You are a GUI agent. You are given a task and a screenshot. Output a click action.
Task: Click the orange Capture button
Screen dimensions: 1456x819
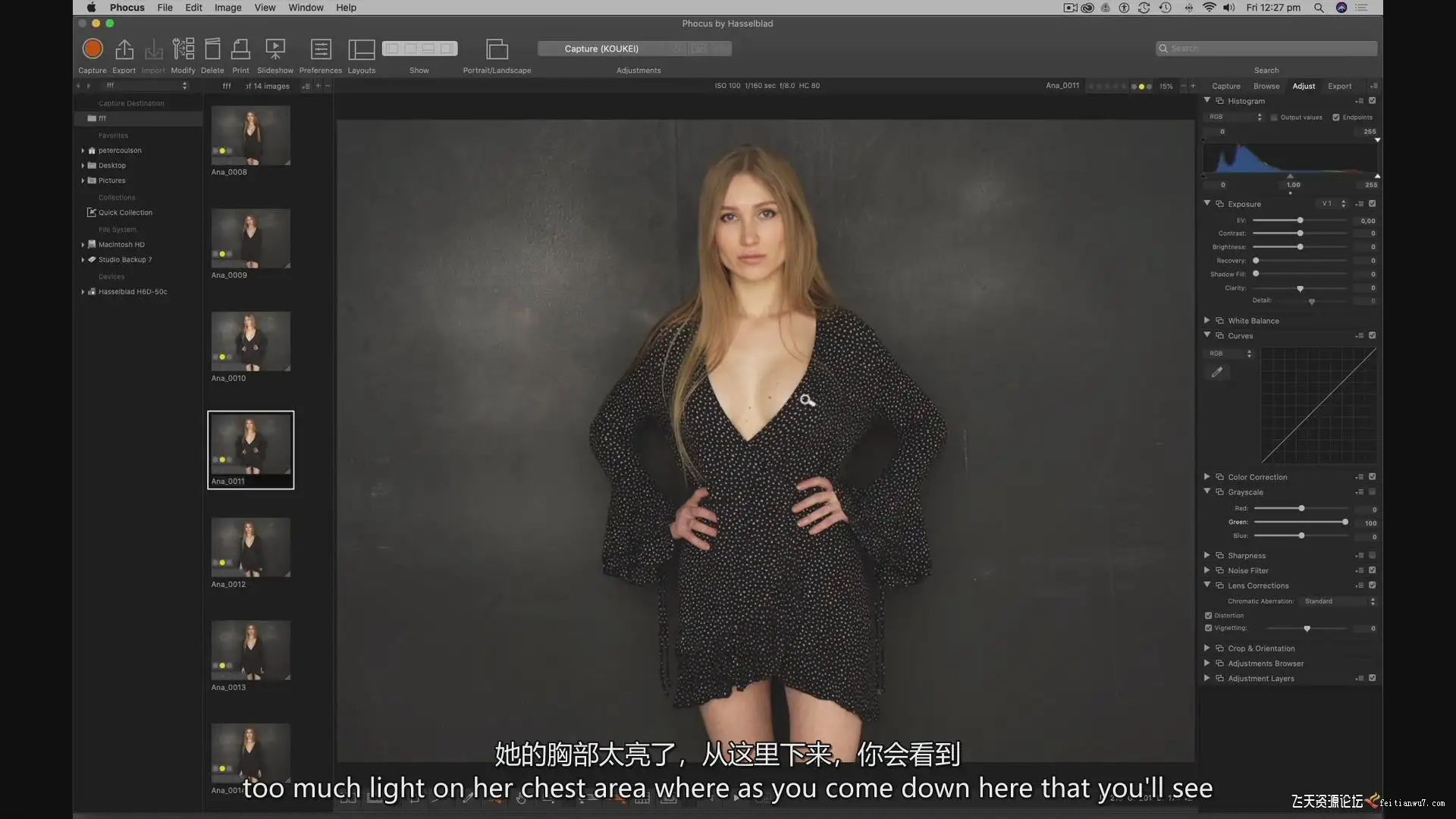tap(93, 49)
